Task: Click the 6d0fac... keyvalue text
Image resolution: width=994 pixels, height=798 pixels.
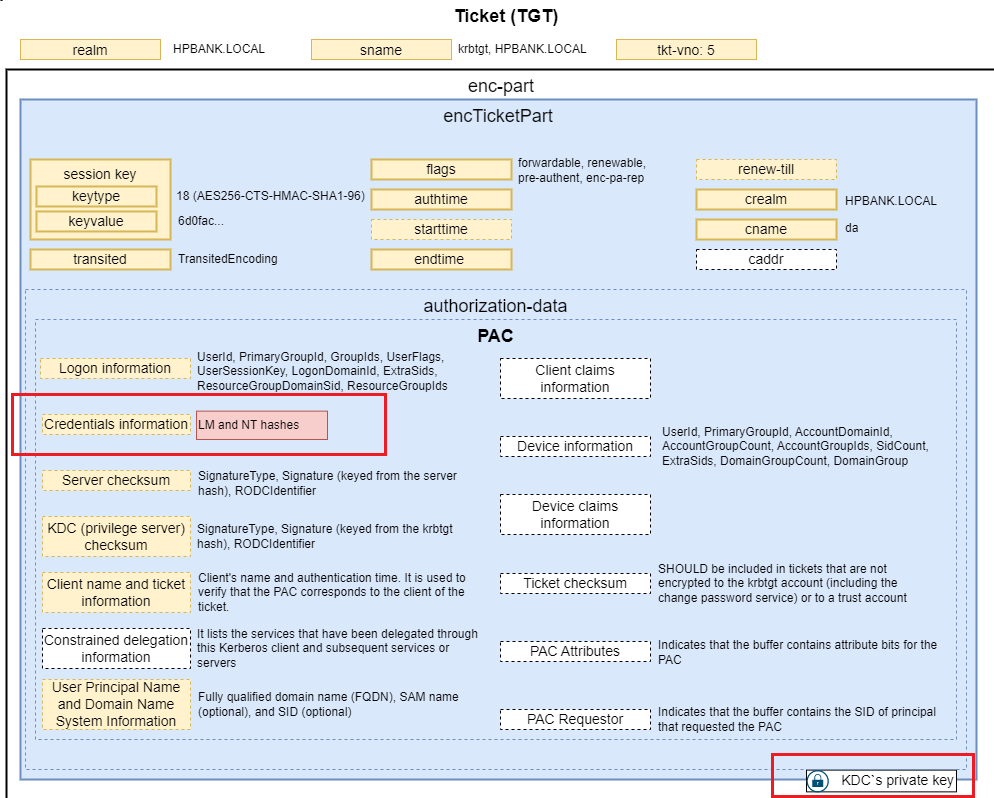Action: click(200, 221)
